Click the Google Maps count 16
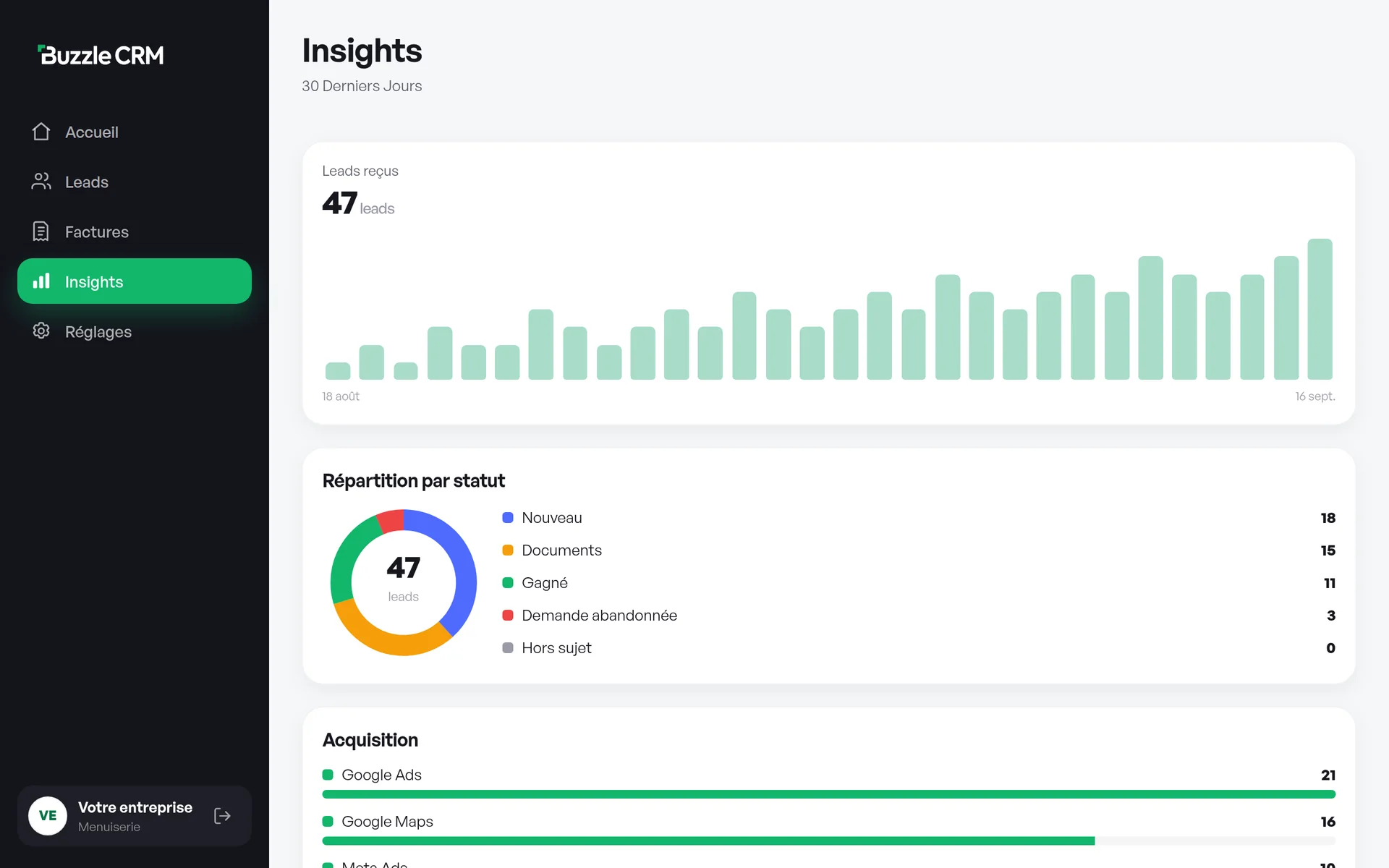Viewport: 1389px width, 868px height. [1328, 822]
